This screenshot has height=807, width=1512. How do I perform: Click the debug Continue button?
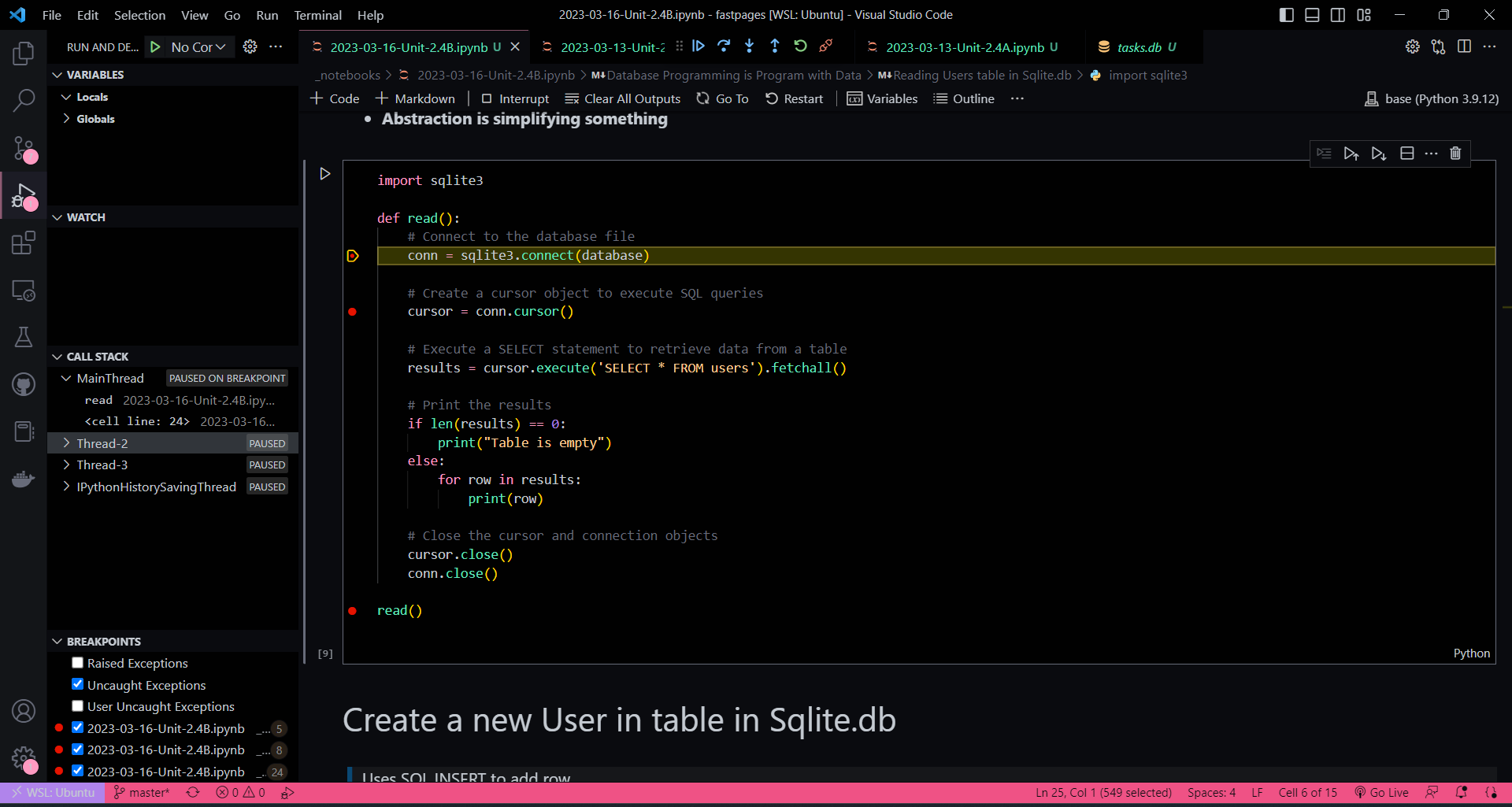coord(699,46)
